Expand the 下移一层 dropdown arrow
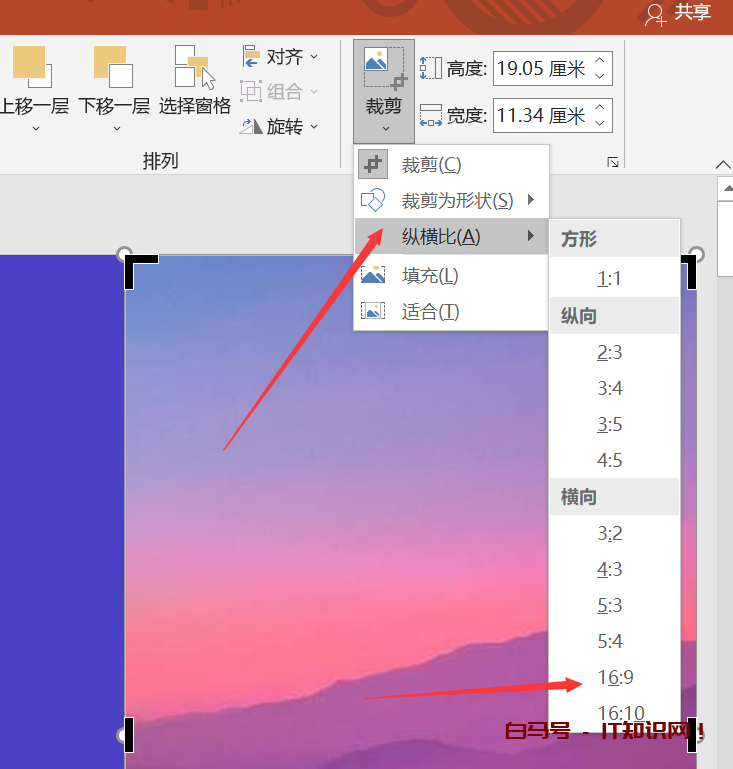733x769 pixels. pos(114,128)
